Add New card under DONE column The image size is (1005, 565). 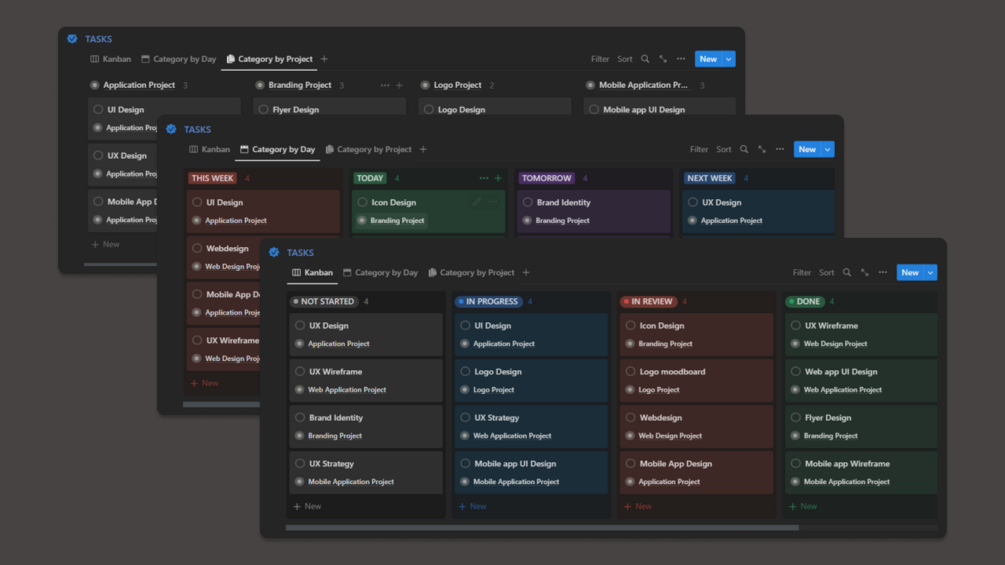(x=803, y=506)
